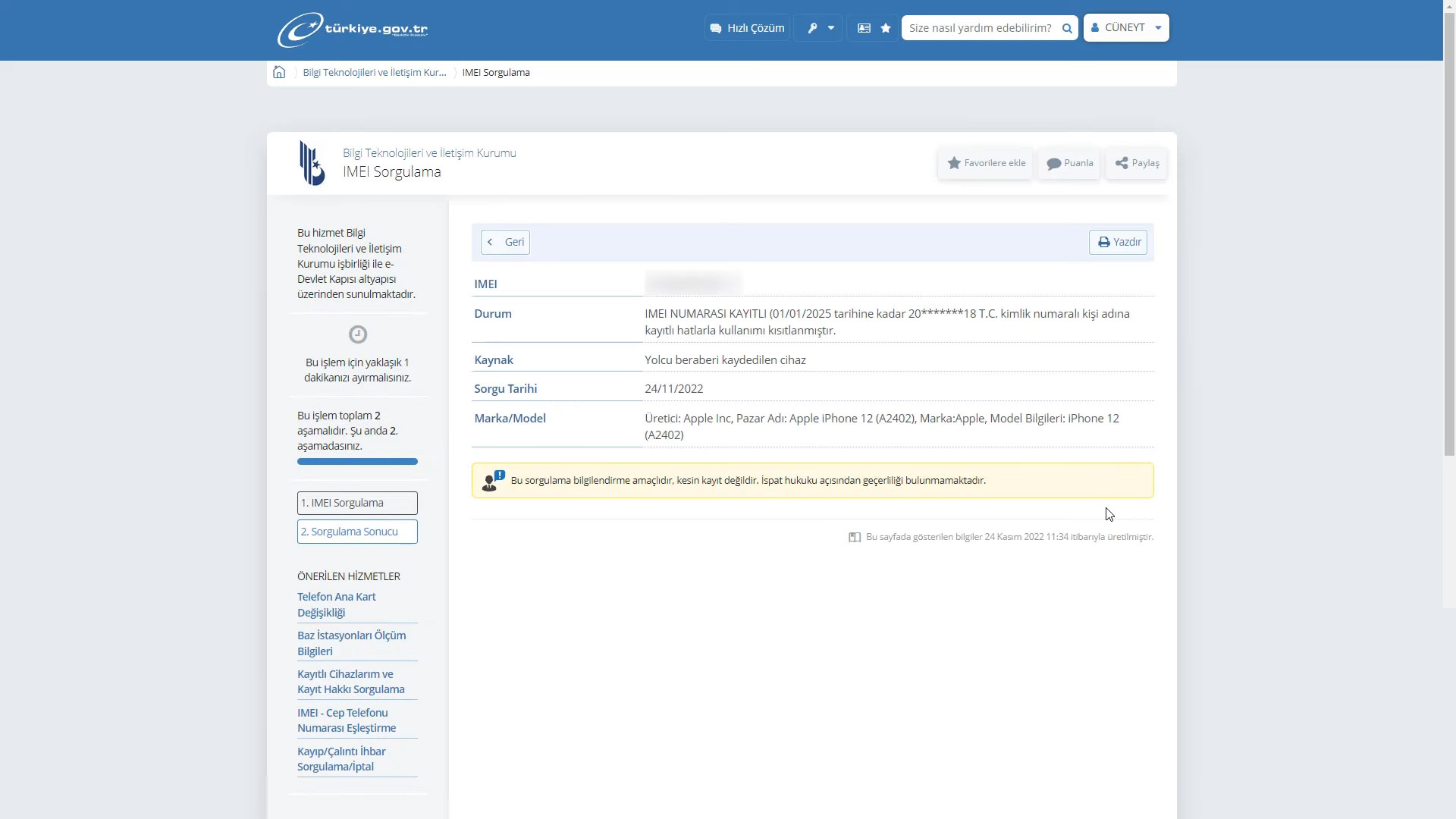Open the Paylaş share button
Viewport: 1456px width, 819px height.
(x=1136, y=163)
